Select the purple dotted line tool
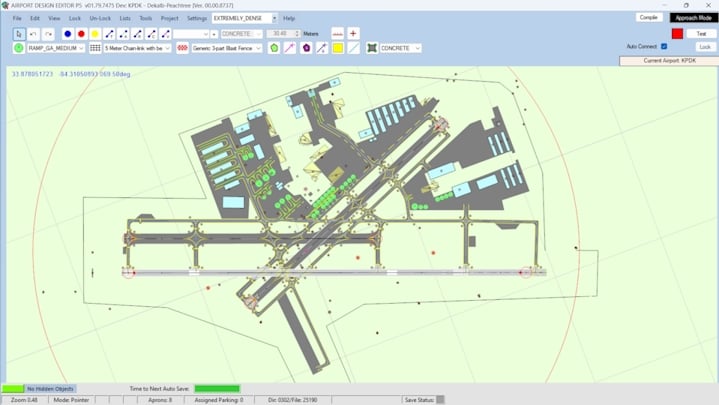 click(x=322, y=48)
